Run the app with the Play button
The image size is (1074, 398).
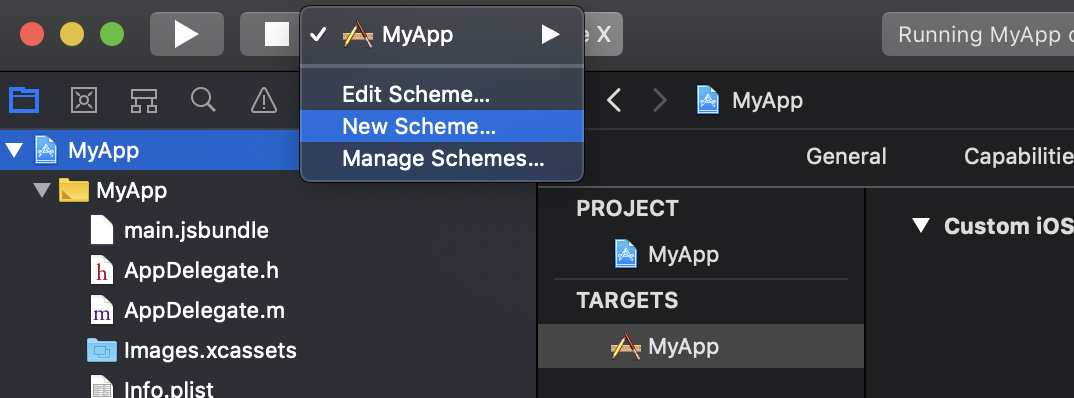[186, 34]
